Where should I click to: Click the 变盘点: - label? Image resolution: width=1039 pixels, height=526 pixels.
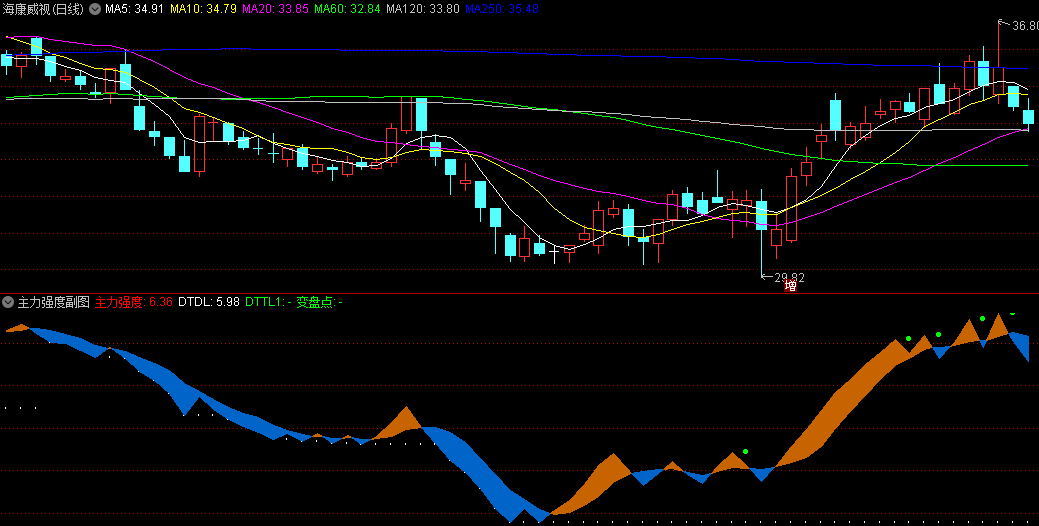point(319,302)
